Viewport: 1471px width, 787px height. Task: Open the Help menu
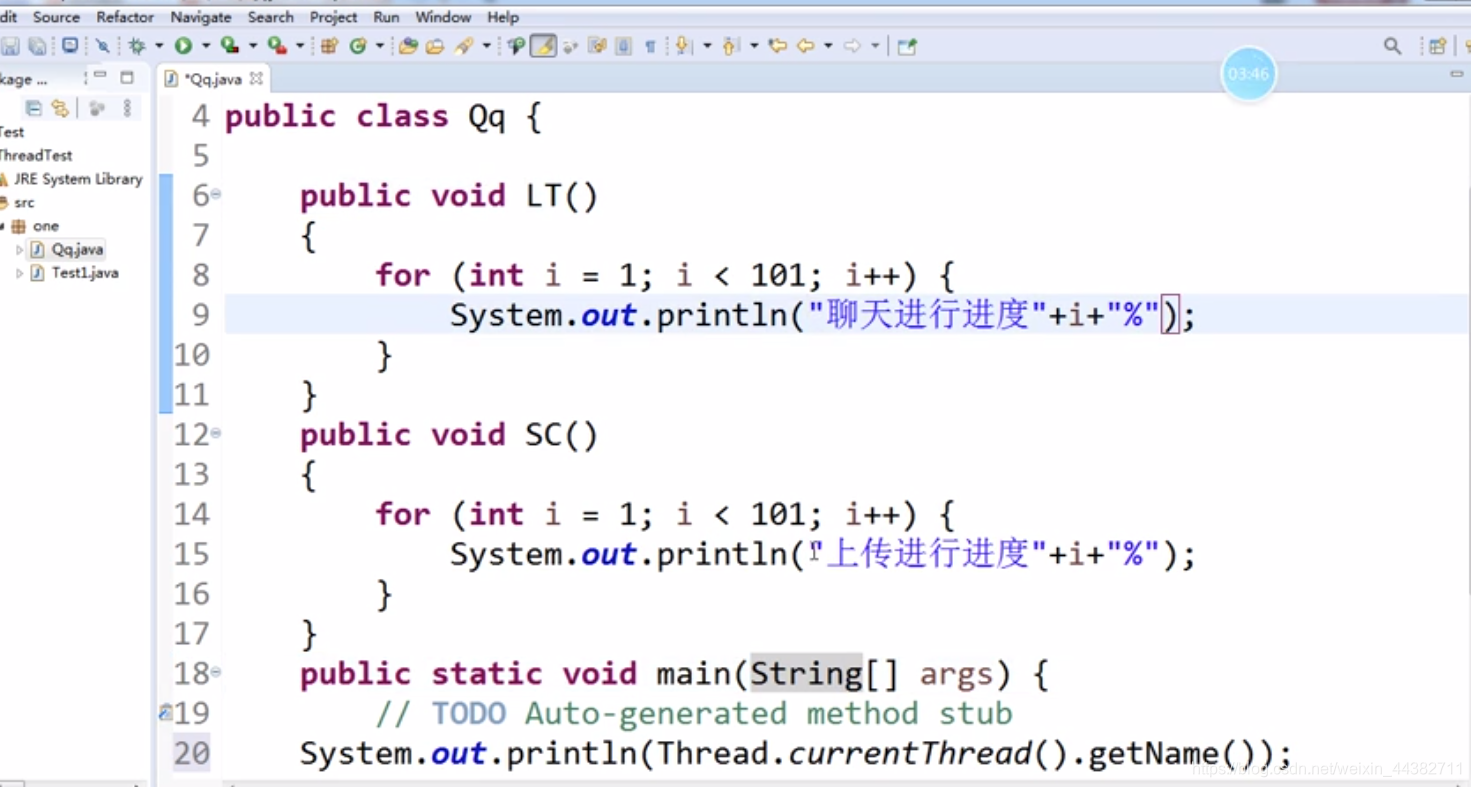[x=503, y=17]
